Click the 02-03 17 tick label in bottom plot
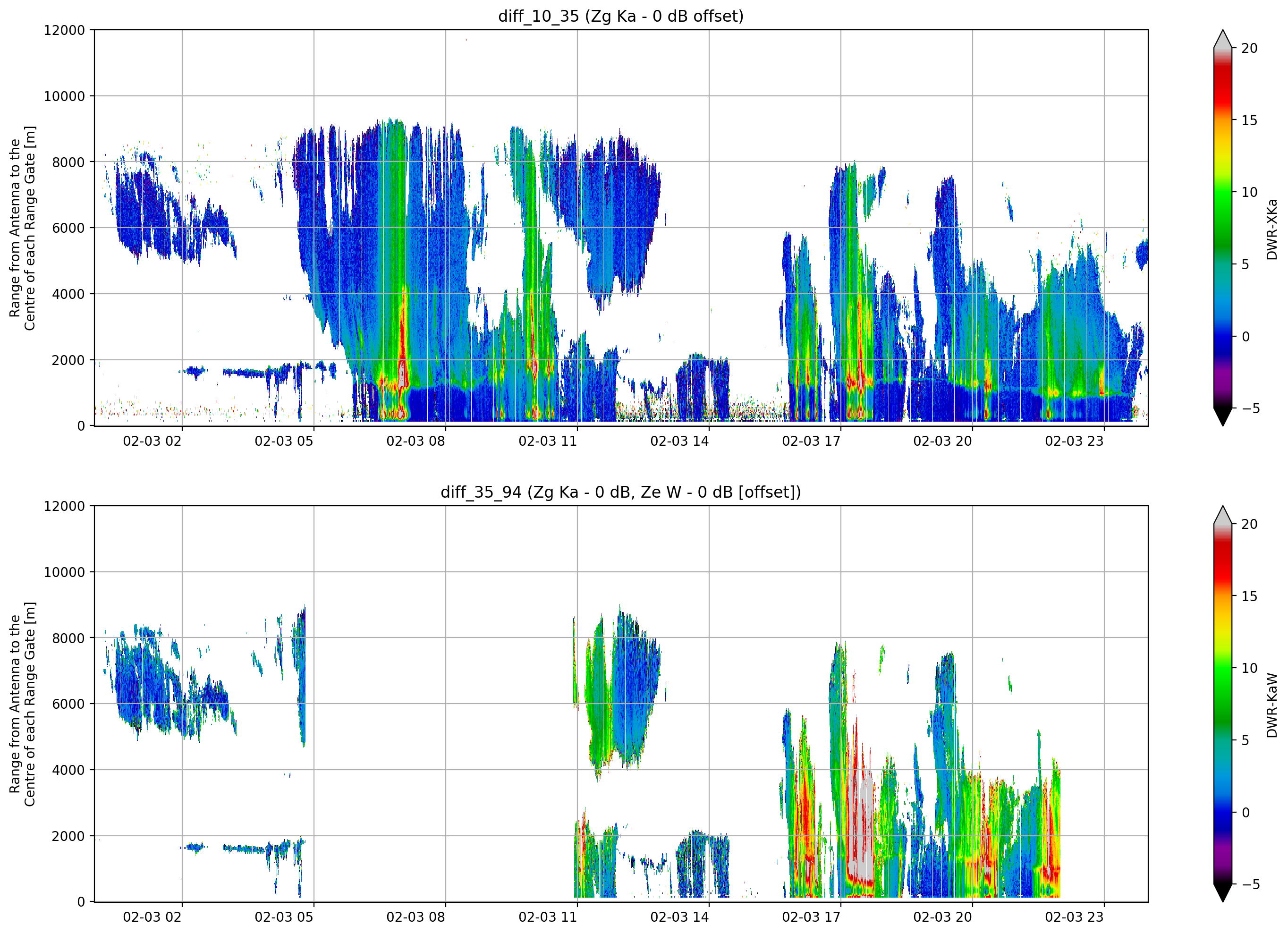Viewport: 1288px width, 934px height. coord(811,917)
